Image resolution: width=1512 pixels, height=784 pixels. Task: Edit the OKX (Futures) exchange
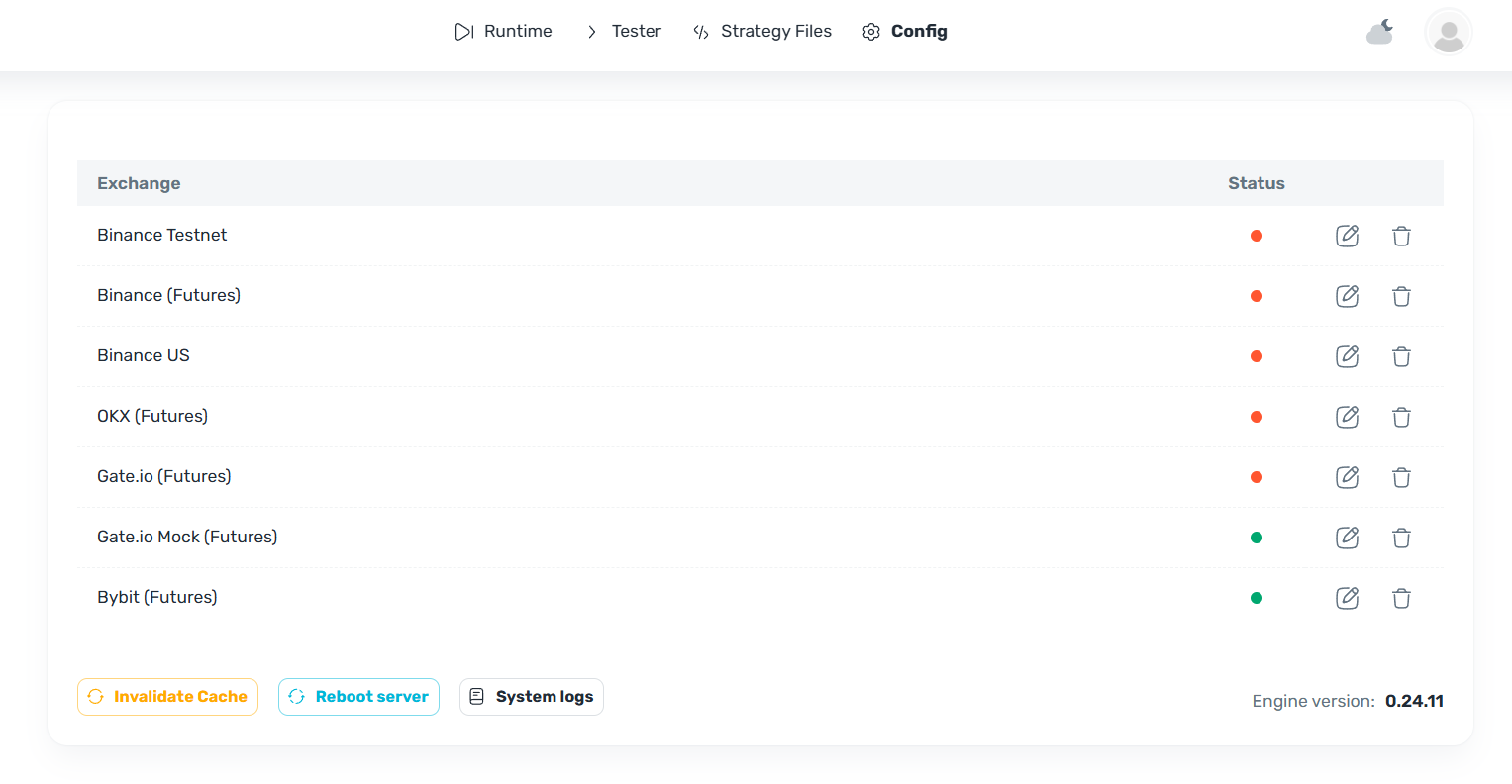tap(1347, 417)
